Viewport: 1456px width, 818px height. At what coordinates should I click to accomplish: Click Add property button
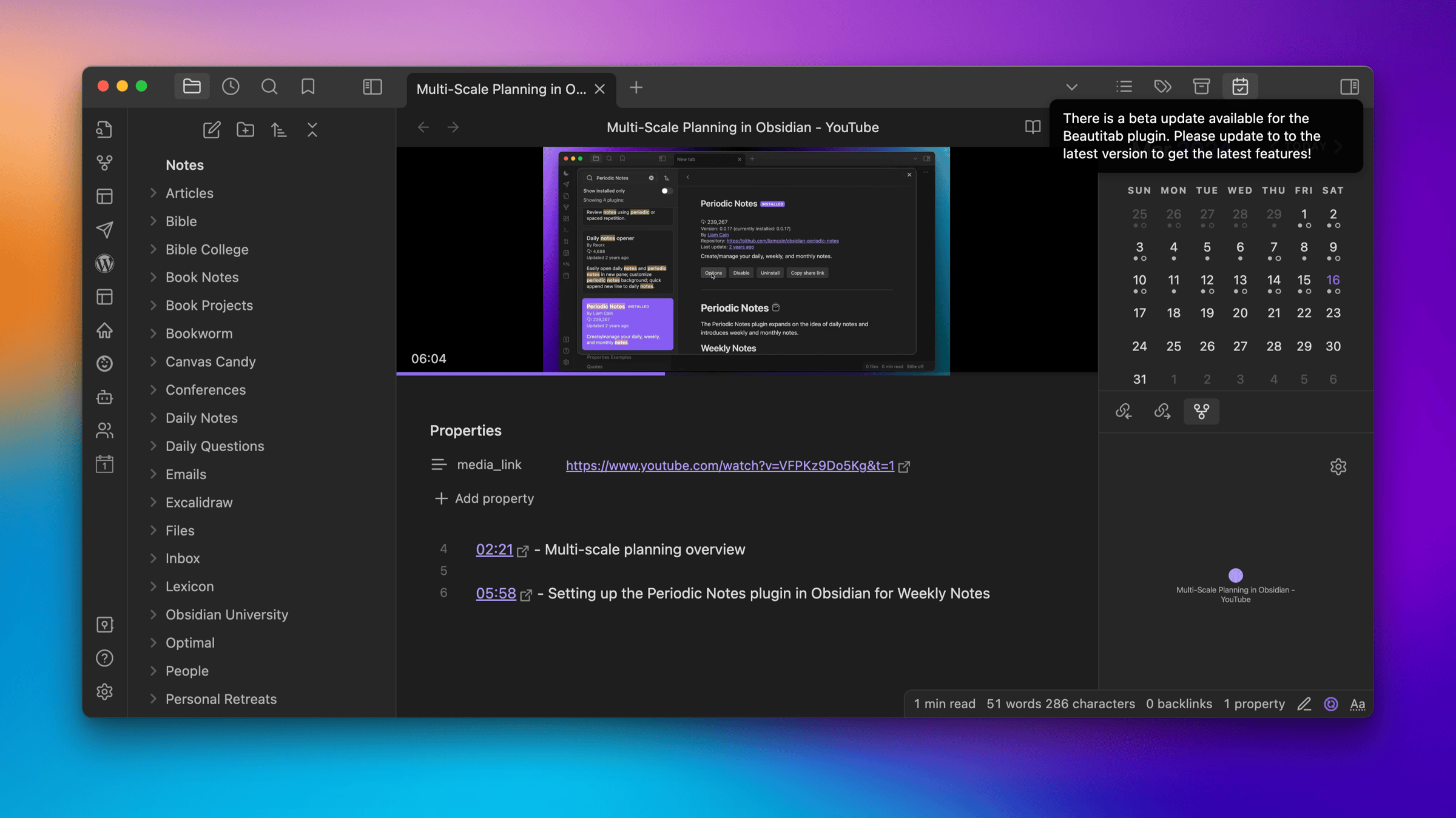(484, 498)
